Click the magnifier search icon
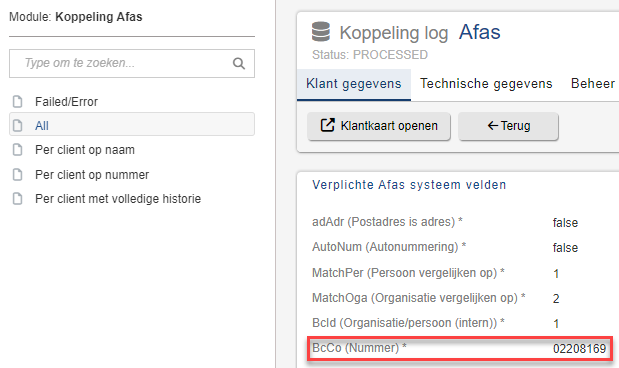The height and width of the screenshot is (368, 619). tap(239, 63)
